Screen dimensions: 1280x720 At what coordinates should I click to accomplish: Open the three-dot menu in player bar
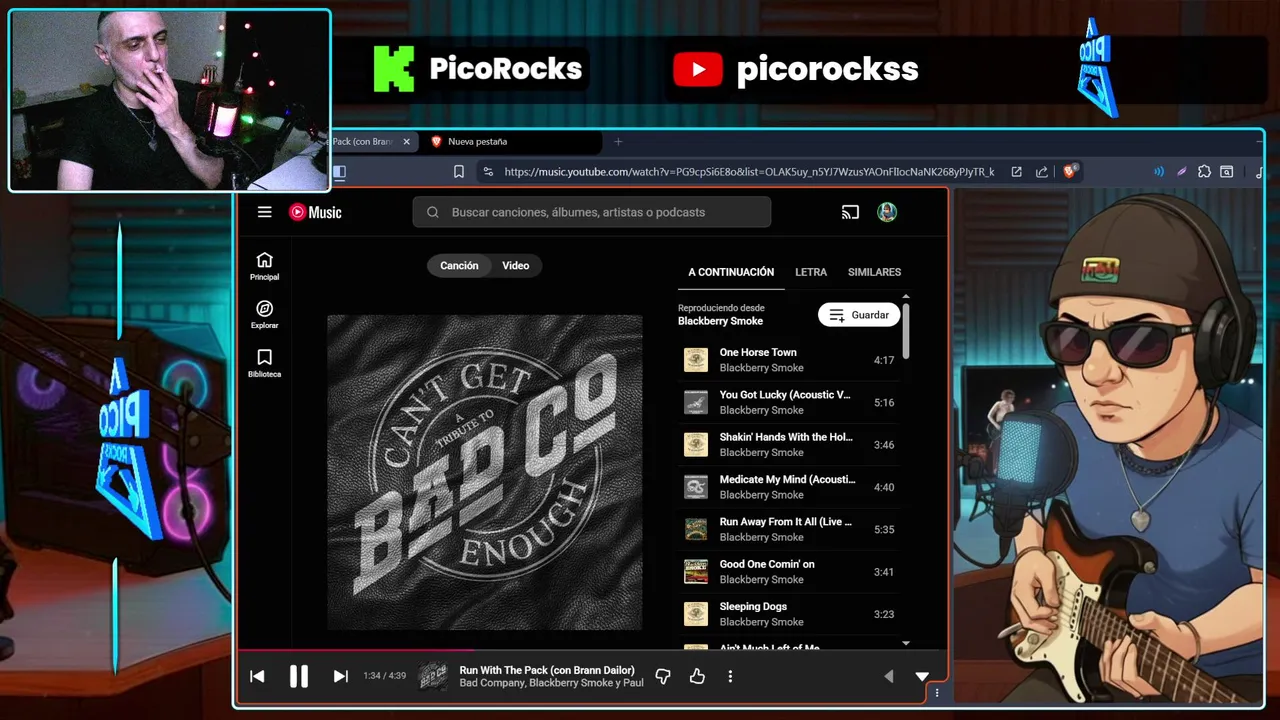(x=730, y=677)
